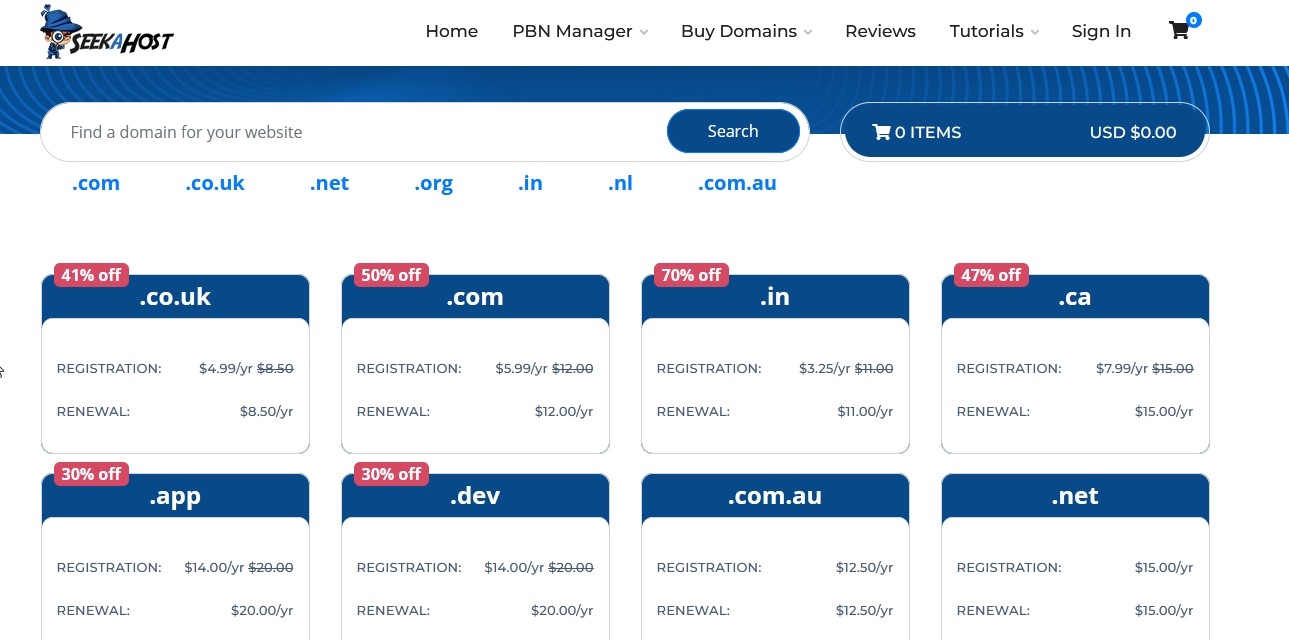This screenshot has height=640, width=1289.
Task: Select the .com extension shortcut
Action: coord(95,183)
